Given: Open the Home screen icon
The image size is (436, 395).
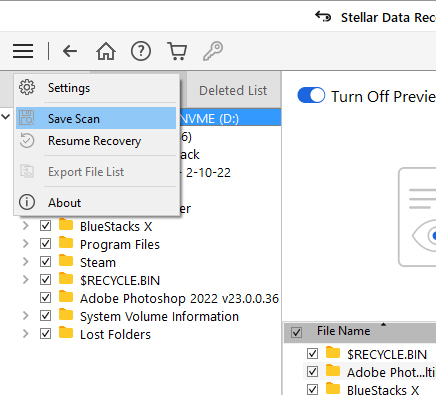Looking at the screenshot, I should tap(106, 51).
